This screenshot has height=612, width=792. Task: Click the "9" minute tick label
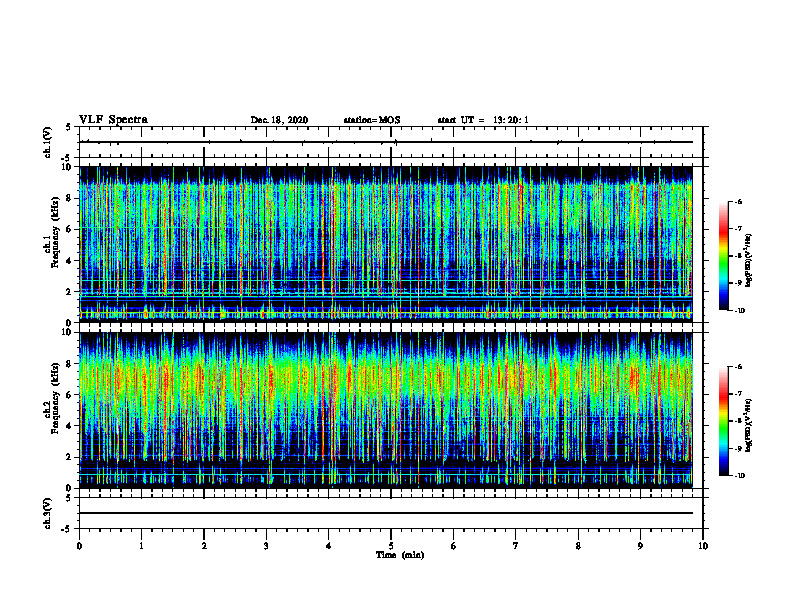(640, 546)
